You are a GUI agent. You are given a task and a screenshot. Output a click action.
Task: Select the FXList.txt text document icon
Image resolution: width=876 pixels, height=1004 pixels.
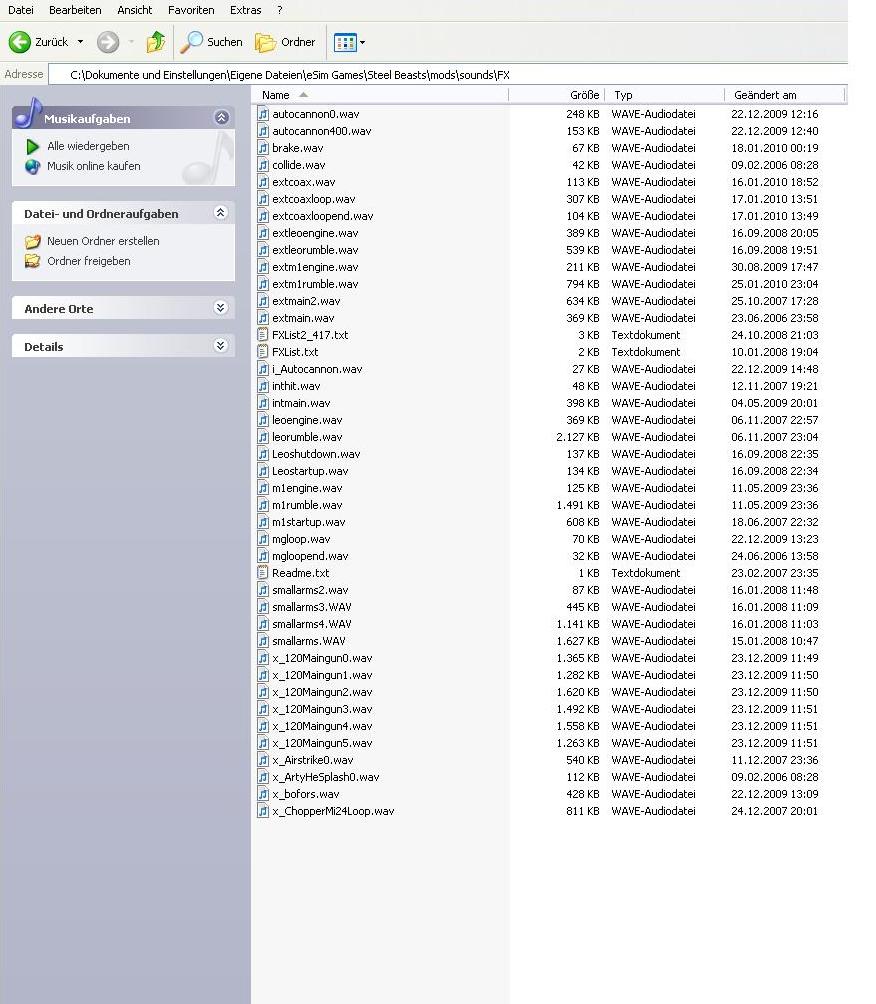[264, 352]
